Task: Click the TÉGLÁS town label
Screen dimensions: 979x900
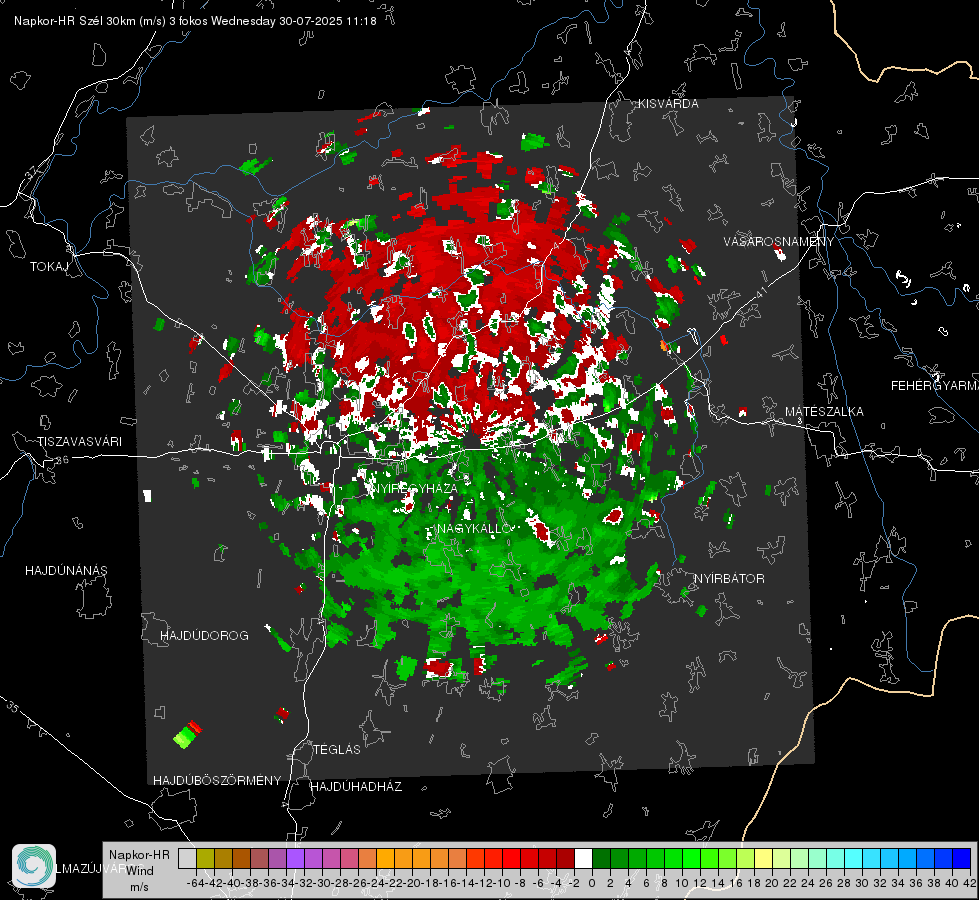Action: click(337, 750)
